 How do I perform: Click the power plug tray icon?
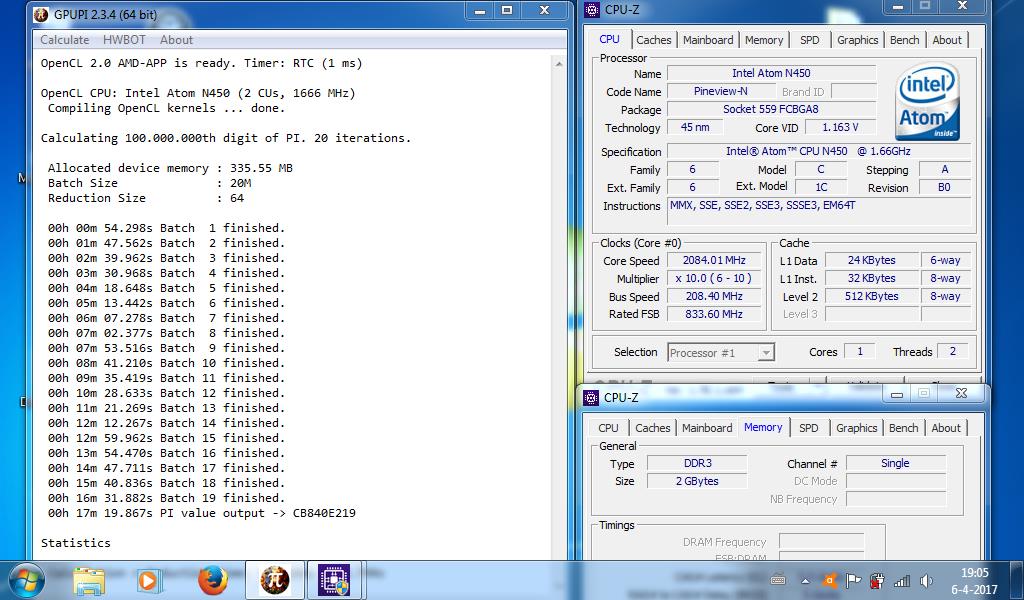click(878, 580)
